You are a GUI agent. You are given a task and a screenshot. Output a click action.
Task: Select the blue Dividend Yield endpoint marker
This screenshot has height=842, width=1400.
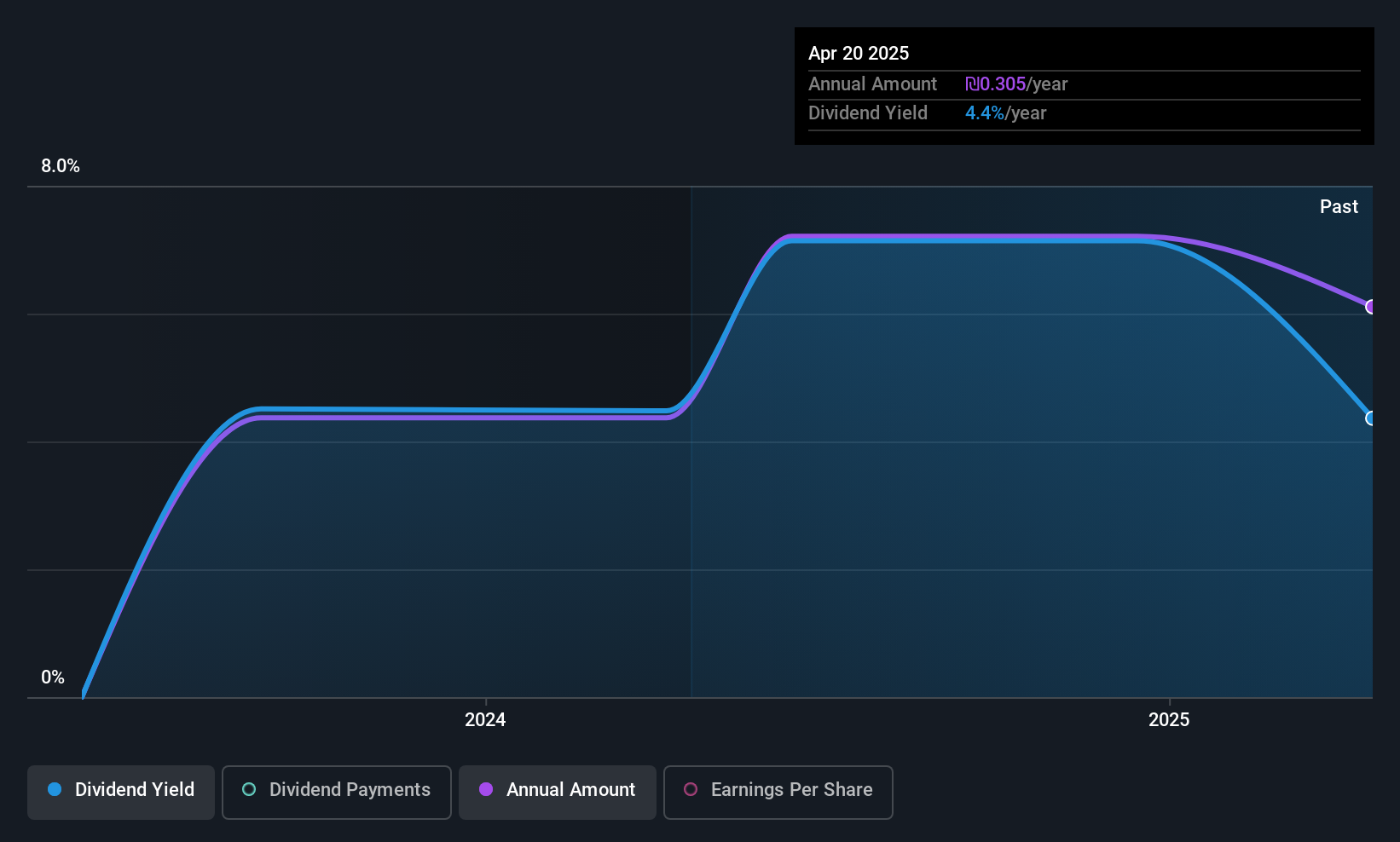coord(1371,418)
